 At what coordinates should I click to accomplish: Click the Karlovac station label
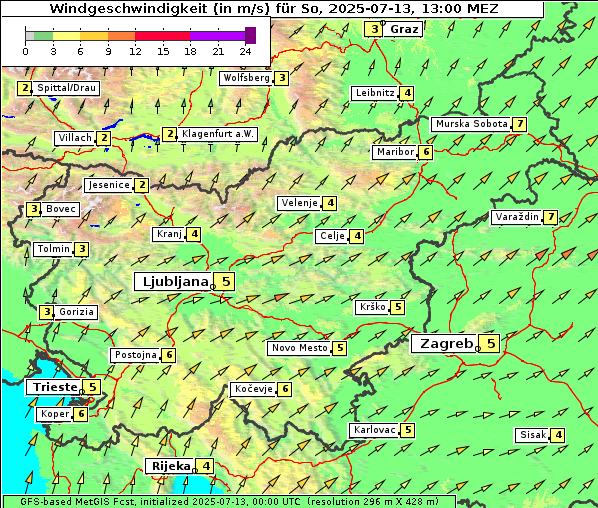click(374, 430)
